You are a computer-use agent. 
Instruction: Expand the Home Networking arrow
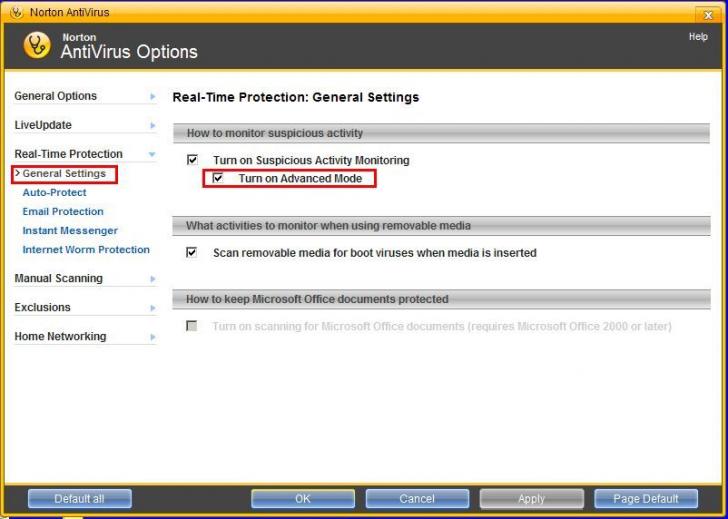153,337
